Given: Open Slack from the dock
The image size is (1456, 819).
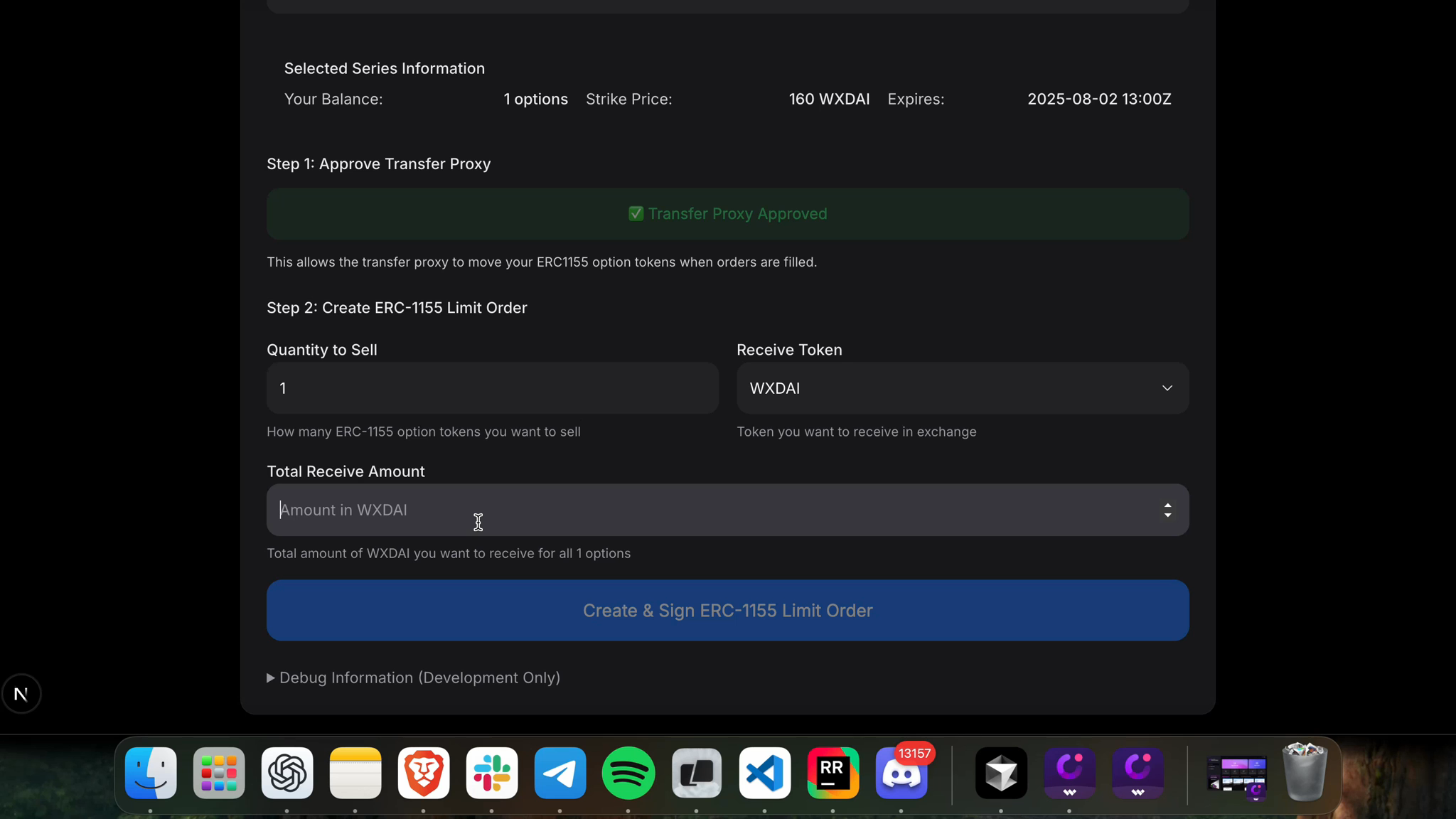Looking at the screenshot, I should (x=491, y=773).
